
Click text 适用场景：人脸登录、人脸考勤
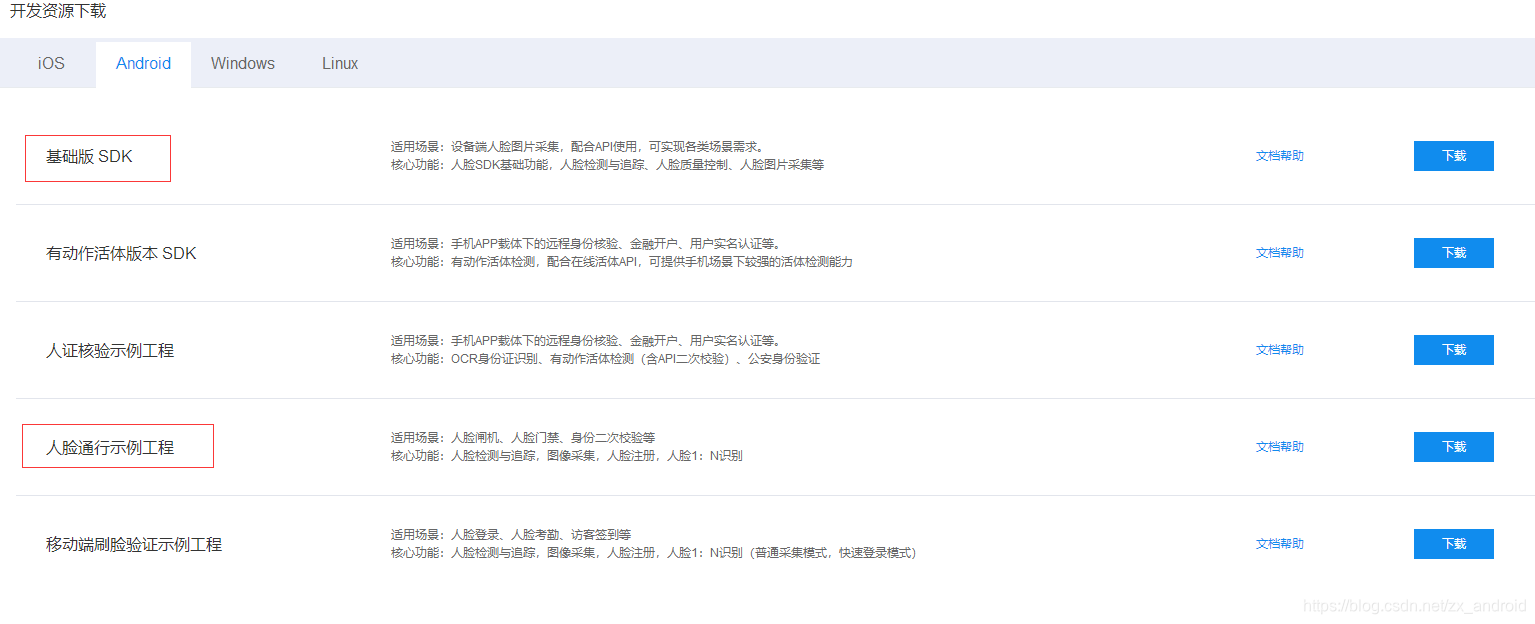511,534
